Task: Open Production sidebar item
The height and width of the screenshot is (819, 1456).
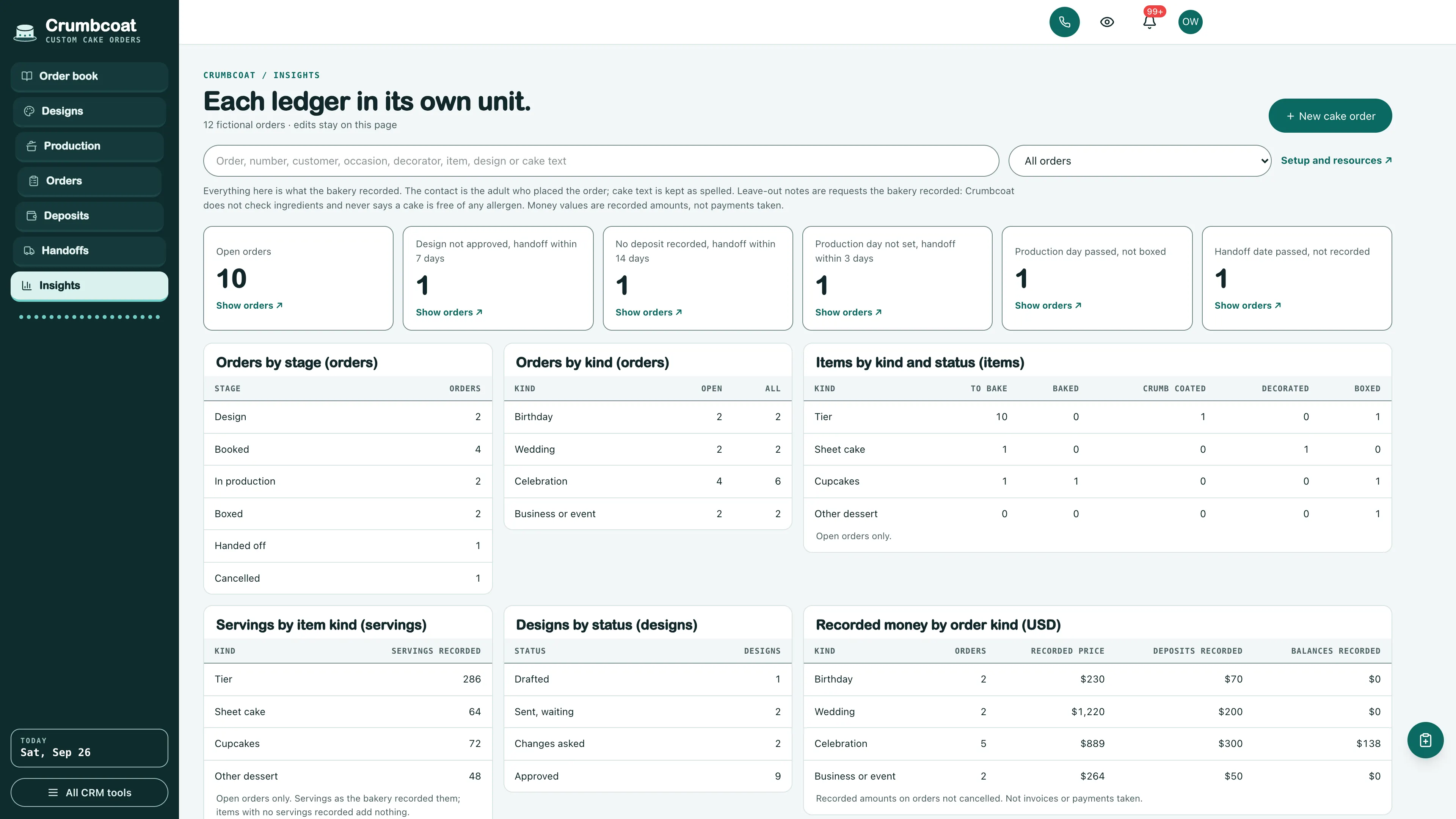Action: point(89,146)
